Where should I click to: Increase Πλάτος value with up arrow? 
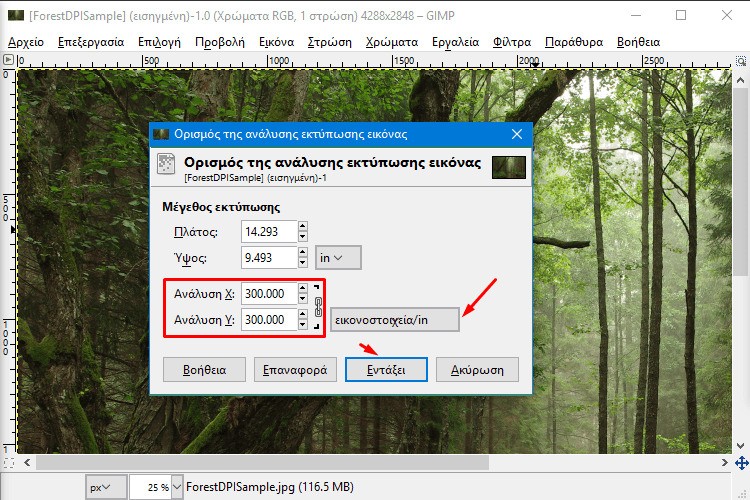click(x=302, y=226)
